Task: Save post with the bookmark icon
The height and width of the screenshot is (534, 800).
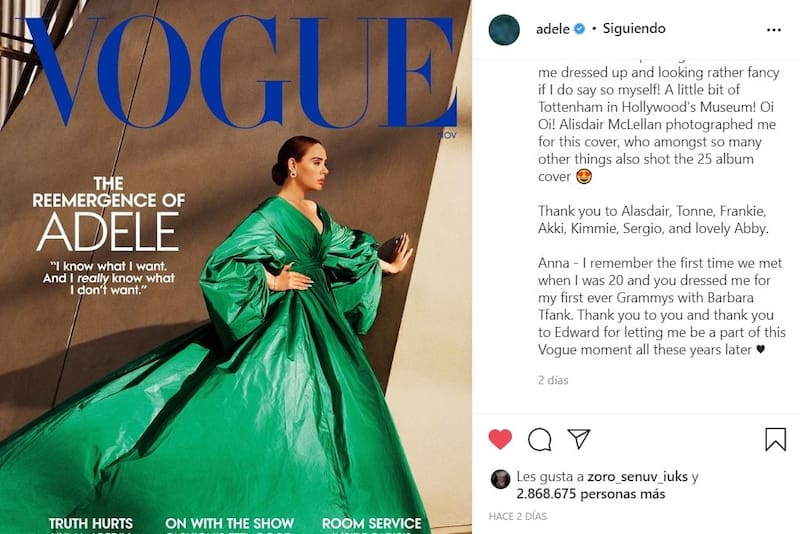Action: tap(775, 439)
